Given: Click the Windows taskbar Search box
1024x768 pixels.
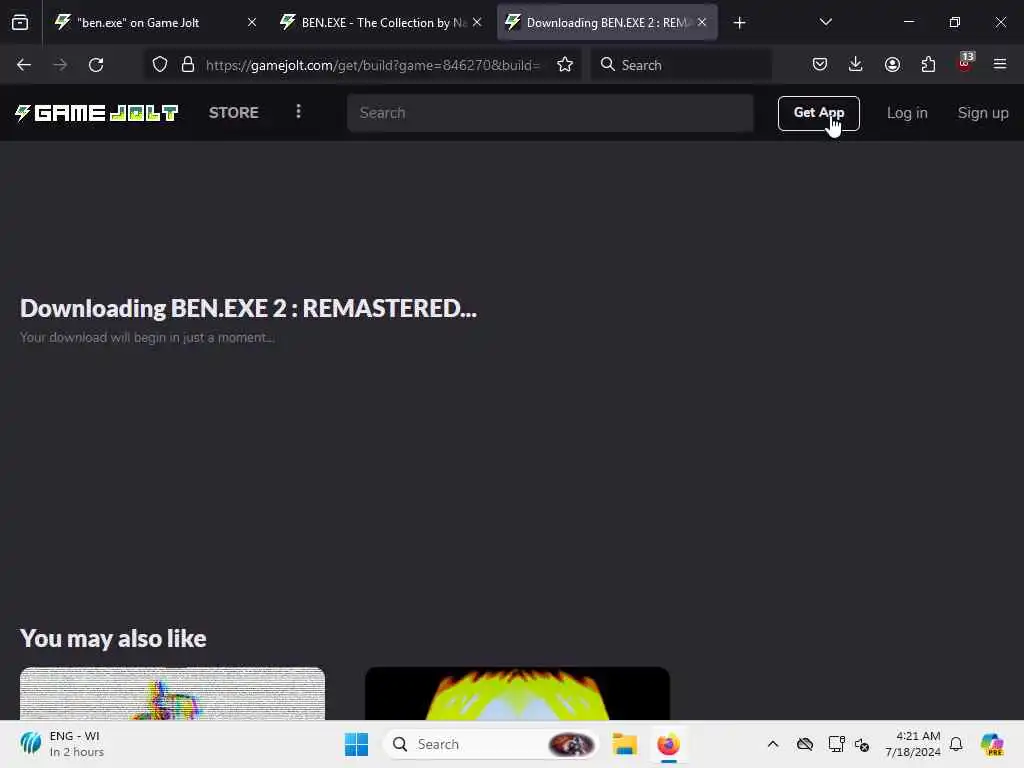Looking at the screenshot, I should 491,744.
